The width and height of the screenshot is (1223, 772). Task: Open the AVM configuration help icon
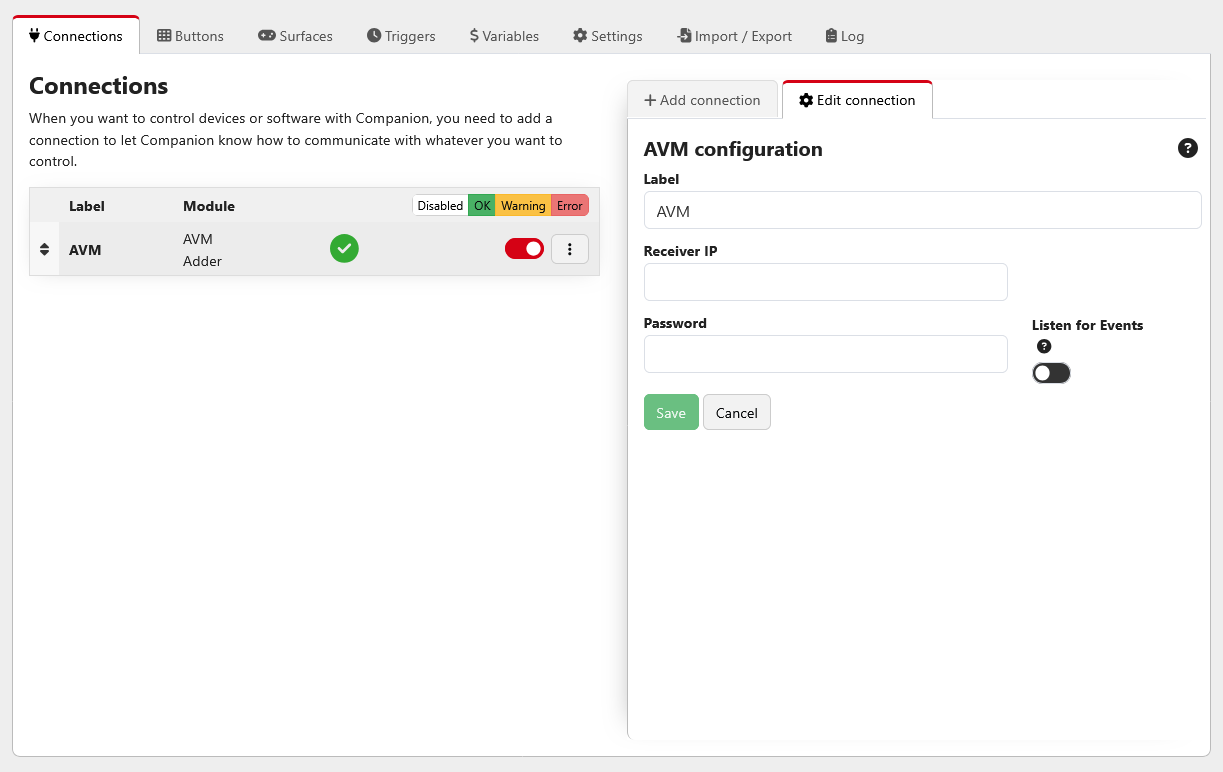(x=1187, y=149)
